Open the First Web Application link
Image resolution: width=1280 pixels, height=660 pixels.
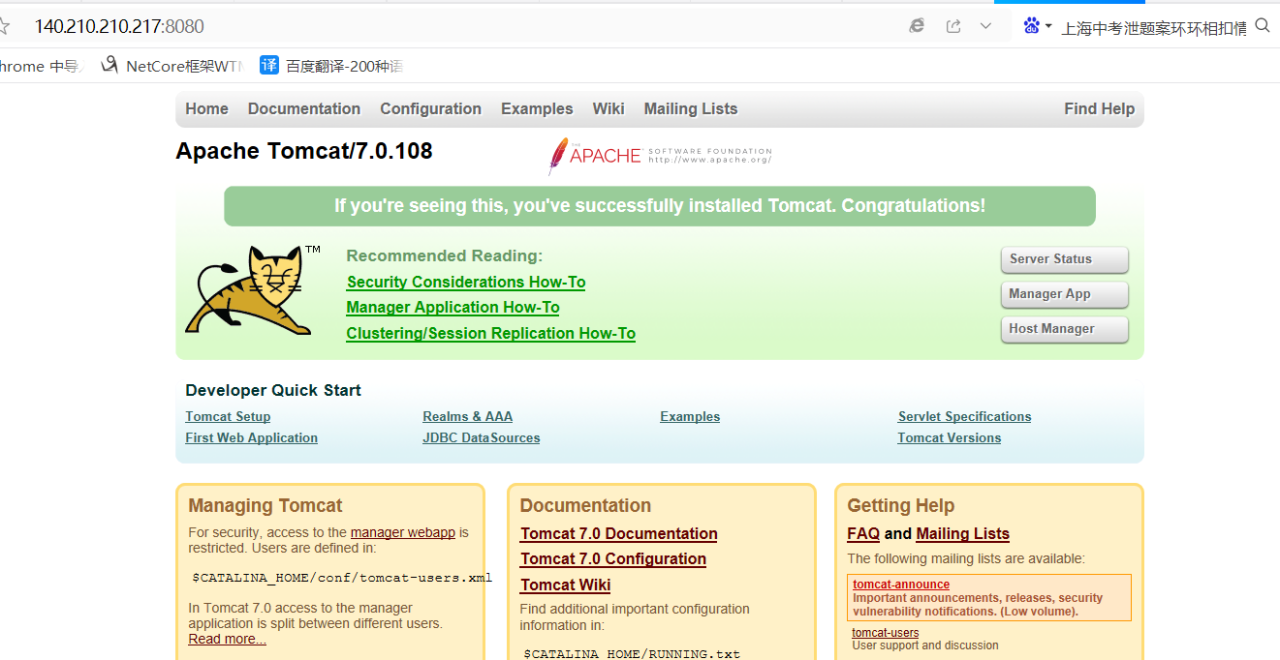coord(251,438)
